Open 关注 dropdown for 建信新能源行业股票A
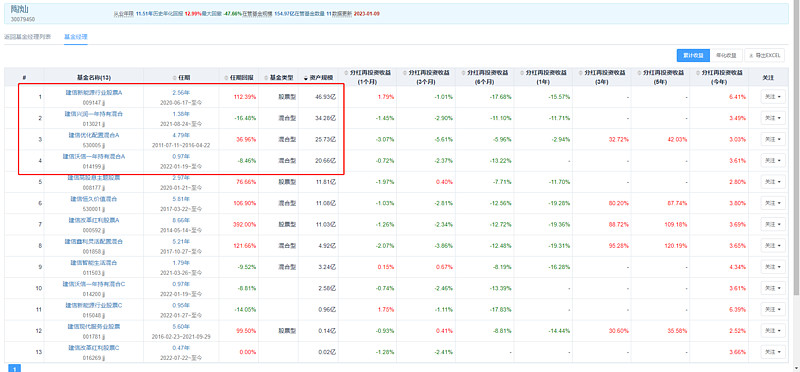The image size is (800, 372). (x=773, y=97)
